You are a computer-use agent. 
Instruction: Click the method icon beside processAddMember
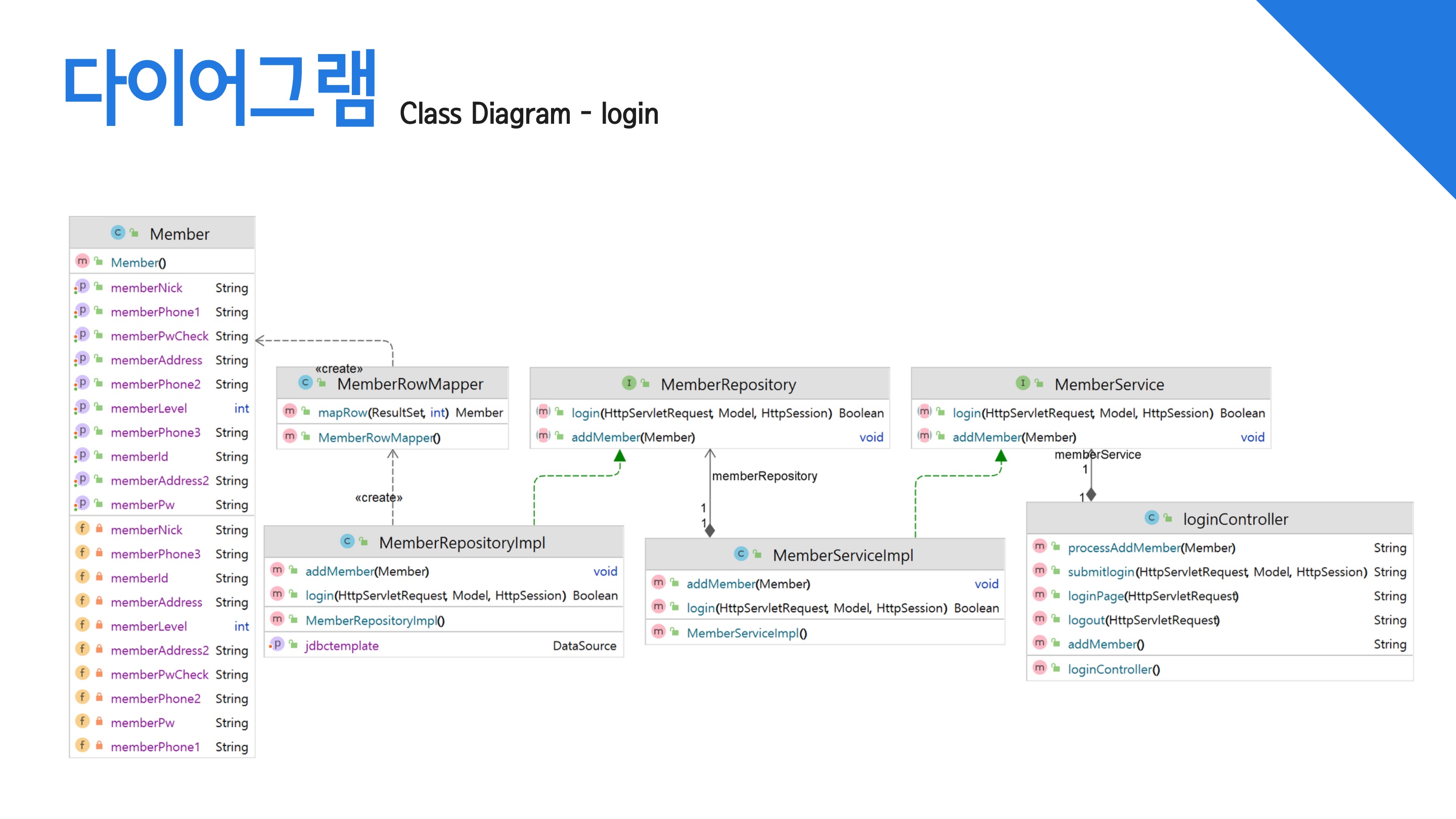click(1039, 547)
